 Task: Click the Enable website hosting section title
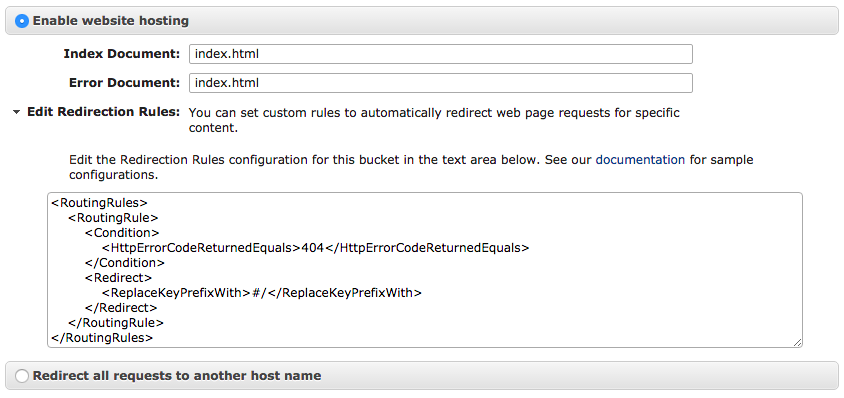111,21
